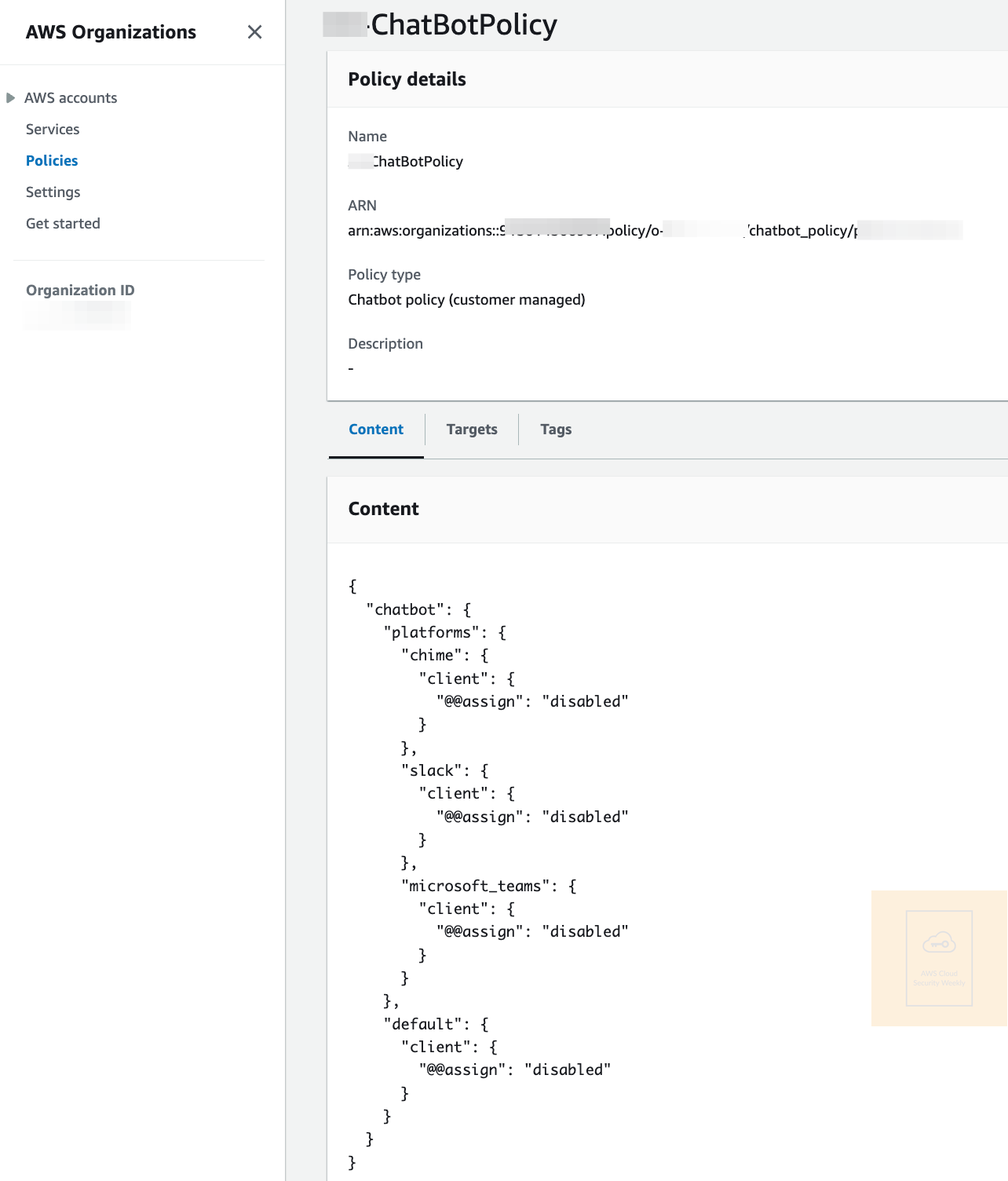The height and width of the screenshot is (1181, 1008).
Task: Open AWS accounts in sidebar
Action: (x=71, y=98)
